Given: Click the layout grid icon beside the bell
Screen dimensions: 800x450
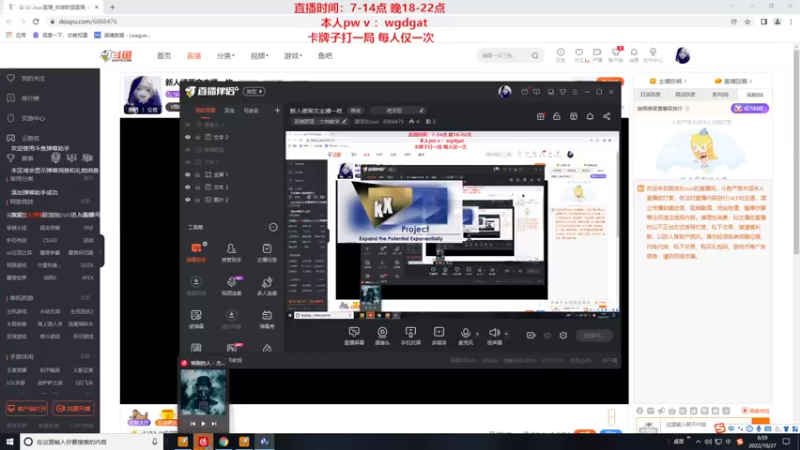Looking at the screenshot, I should click(573, 116).
